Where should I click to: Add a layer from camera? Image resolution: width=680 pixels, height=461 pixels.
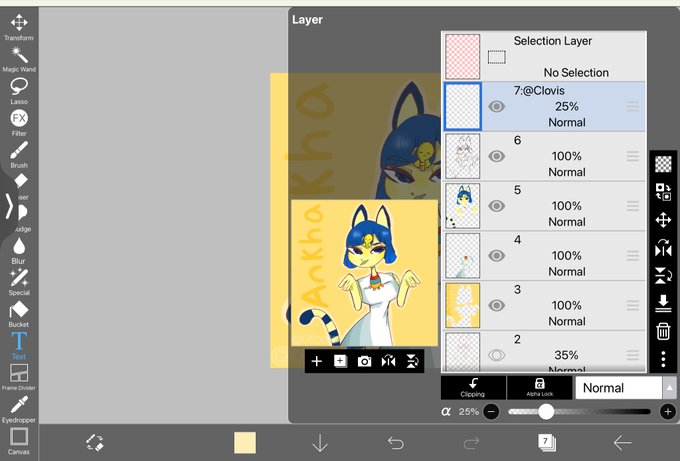pos(364,361)
